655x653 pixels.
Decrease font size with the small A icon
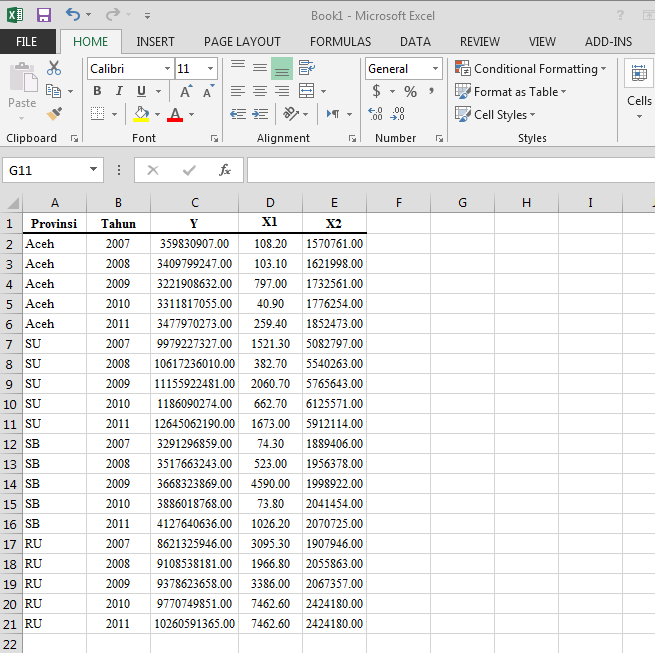point(208,91)
